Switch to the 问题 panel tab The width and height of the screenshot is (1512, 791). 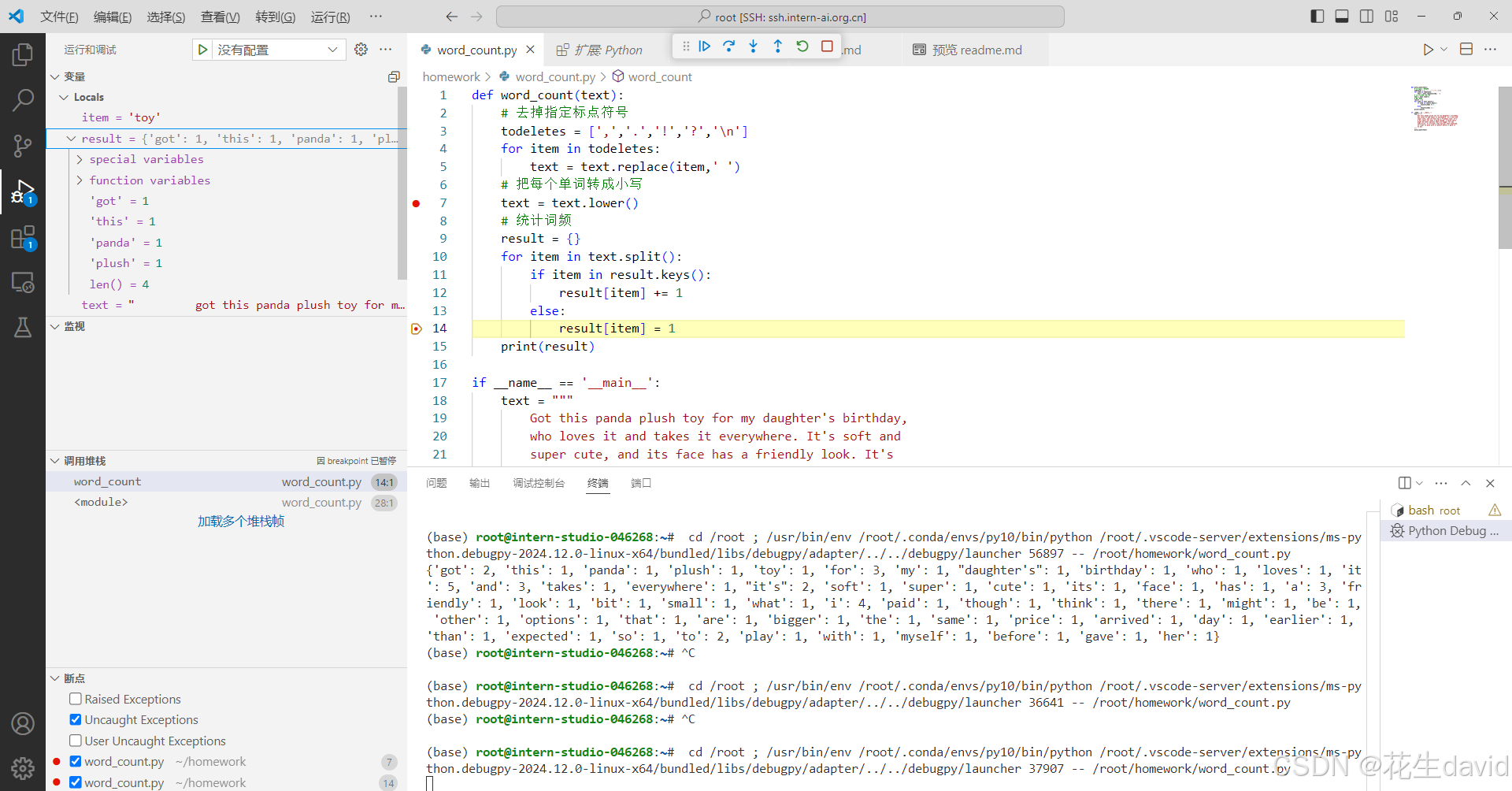pyautogui.click(x=436, y=483)
